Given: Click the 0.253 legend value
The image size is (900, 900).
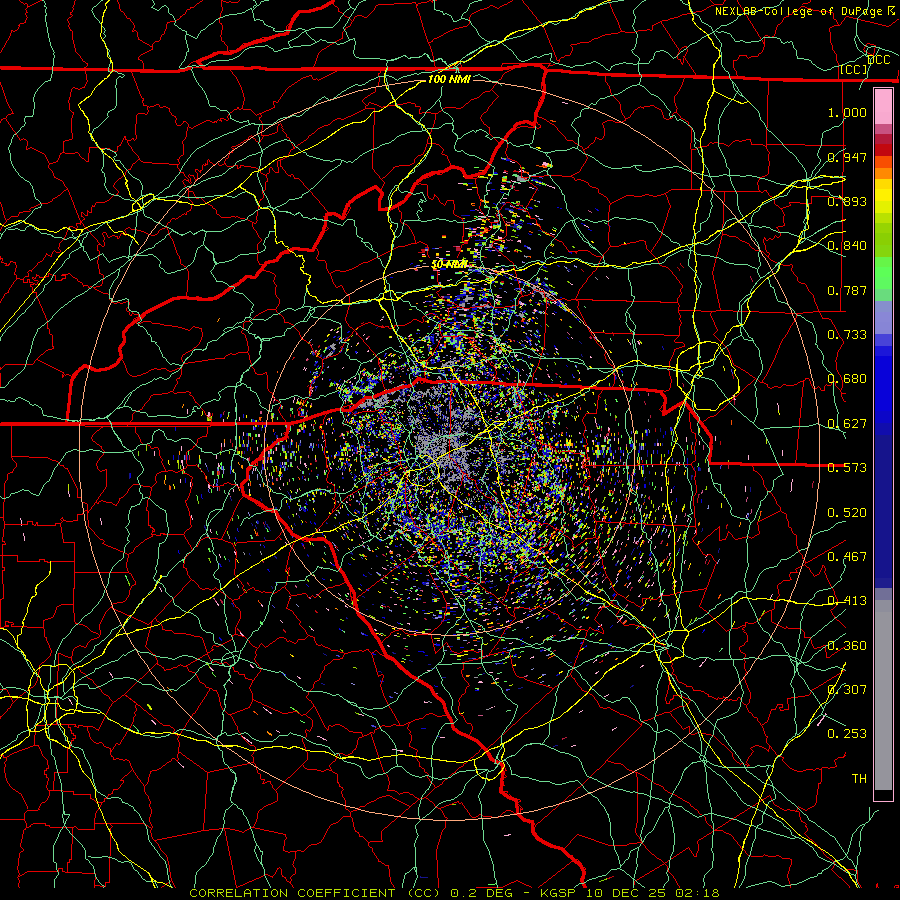Looking at the screenshot, I should pos(847,734).
